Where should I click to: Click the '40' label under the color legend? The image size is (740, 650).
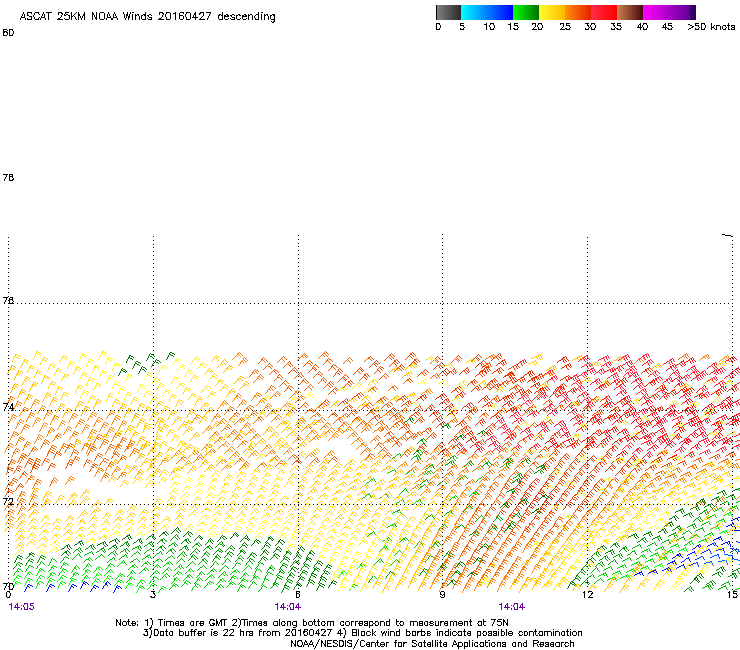642,27
